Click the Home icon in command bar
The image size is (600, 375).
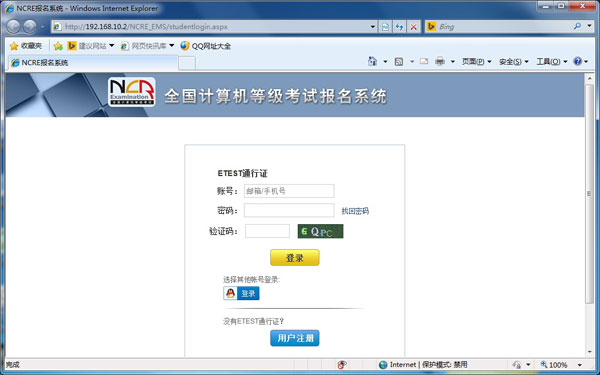click(372, 61)
